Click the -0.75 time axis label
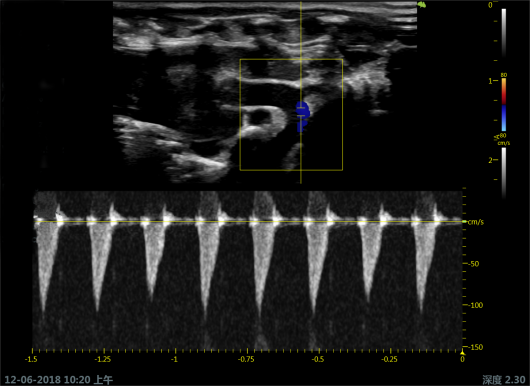Screen dimensions: 530x386 click(246, 359)
